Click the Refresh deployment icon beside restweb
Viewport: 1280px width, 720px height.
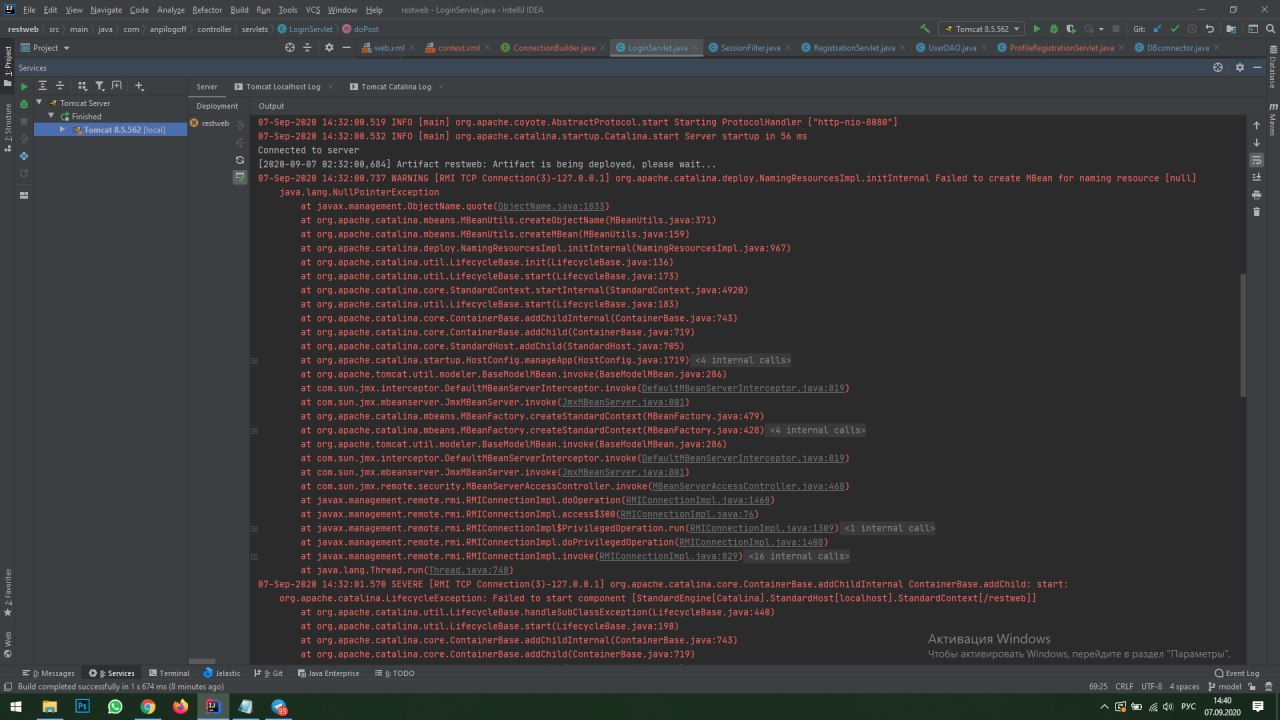point(240,160)
